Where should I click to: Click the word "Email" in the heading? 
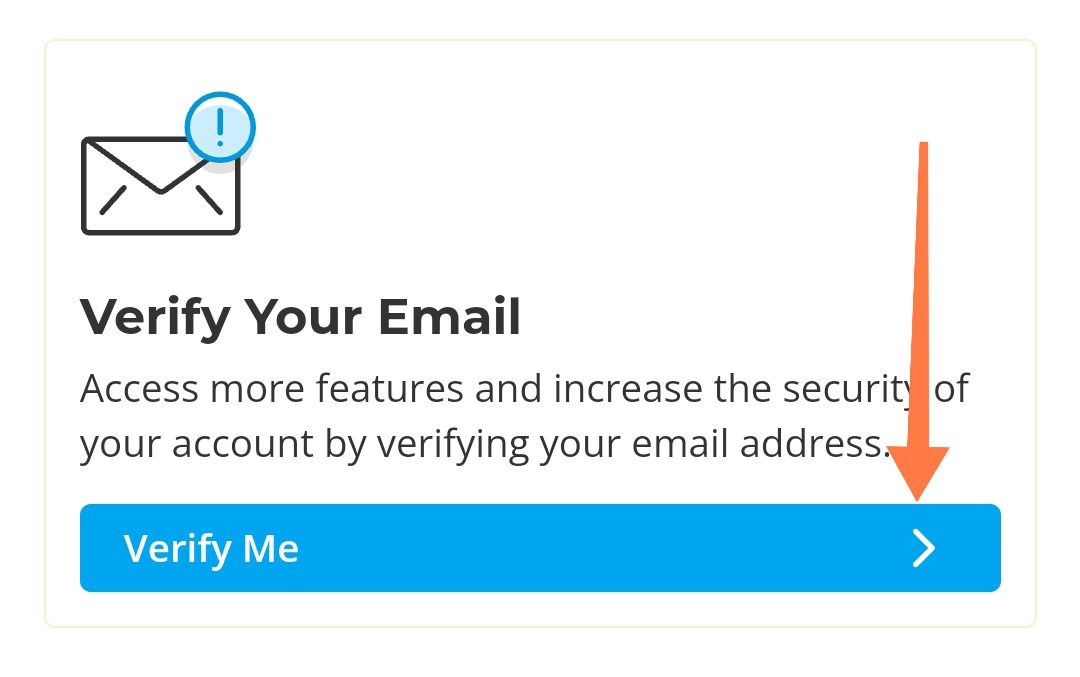tap(449, 317)
